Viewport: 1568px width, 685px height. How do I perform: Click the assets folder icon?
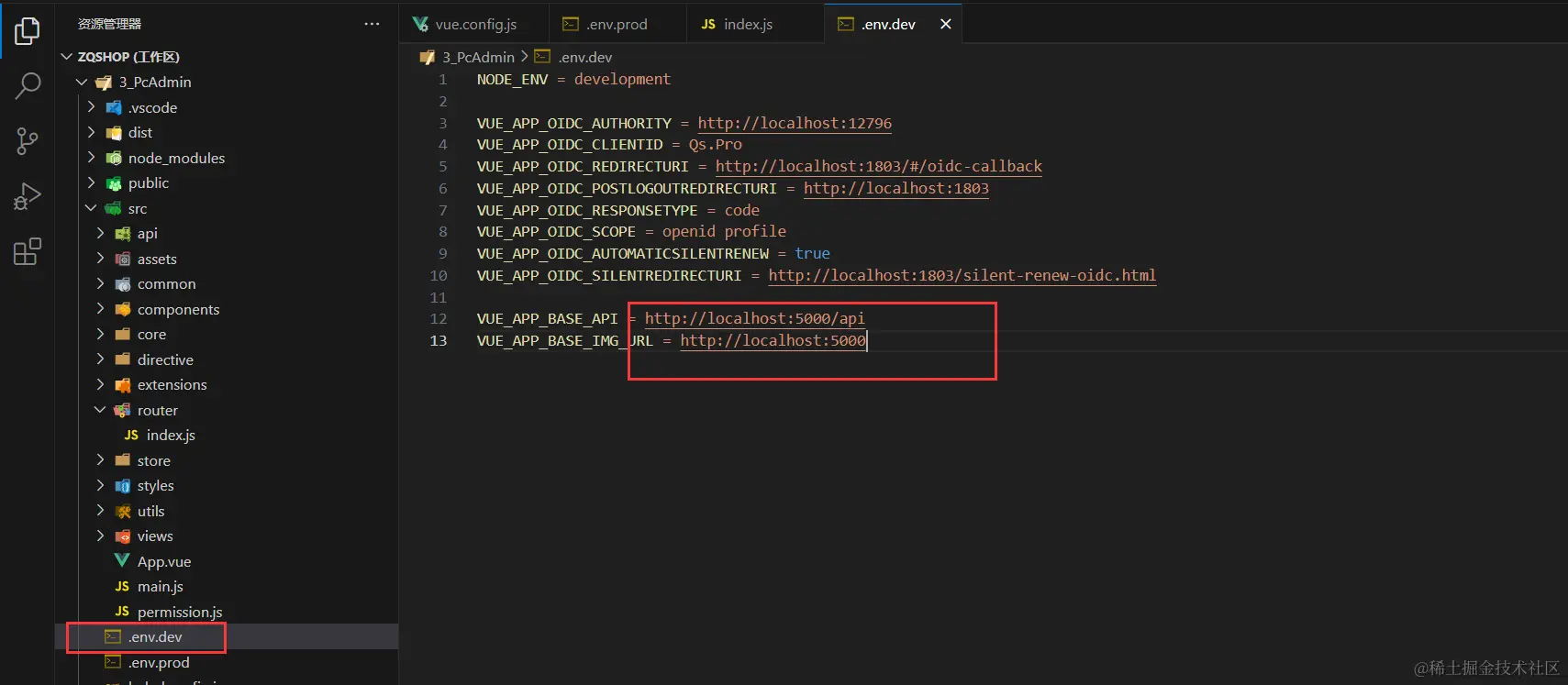(123, 259)
